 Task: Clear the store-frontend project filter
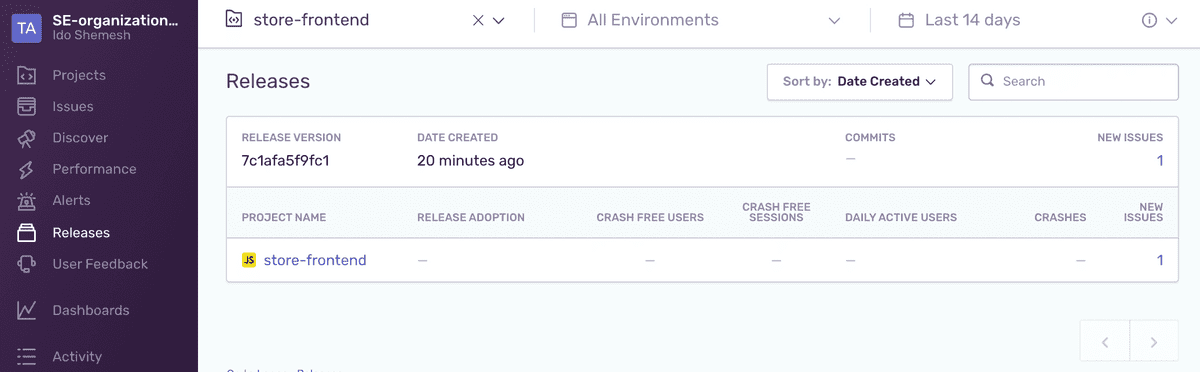click(478, 20)
